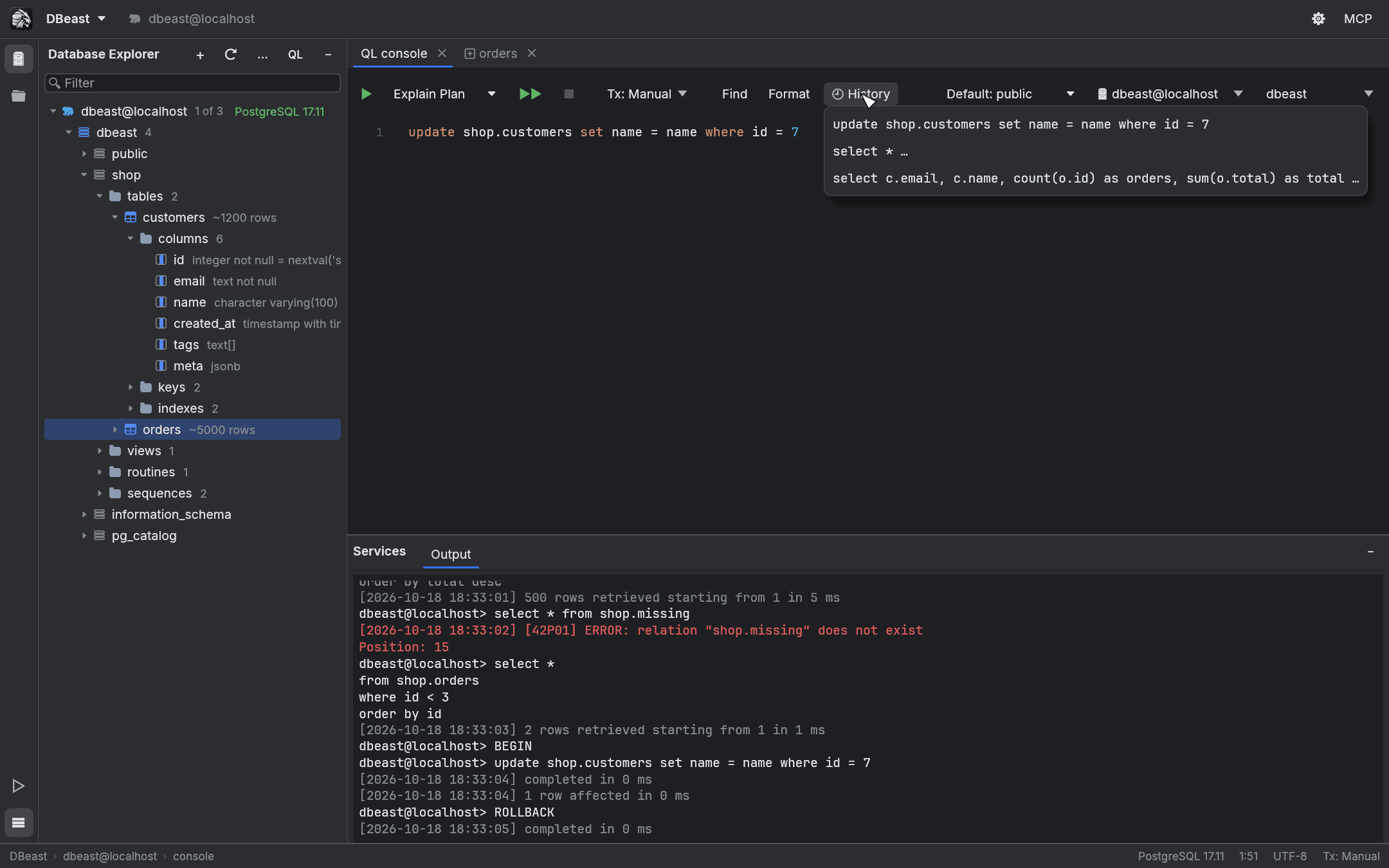
Task: Click the DBeast app logo icon
Action: [21, 19]
